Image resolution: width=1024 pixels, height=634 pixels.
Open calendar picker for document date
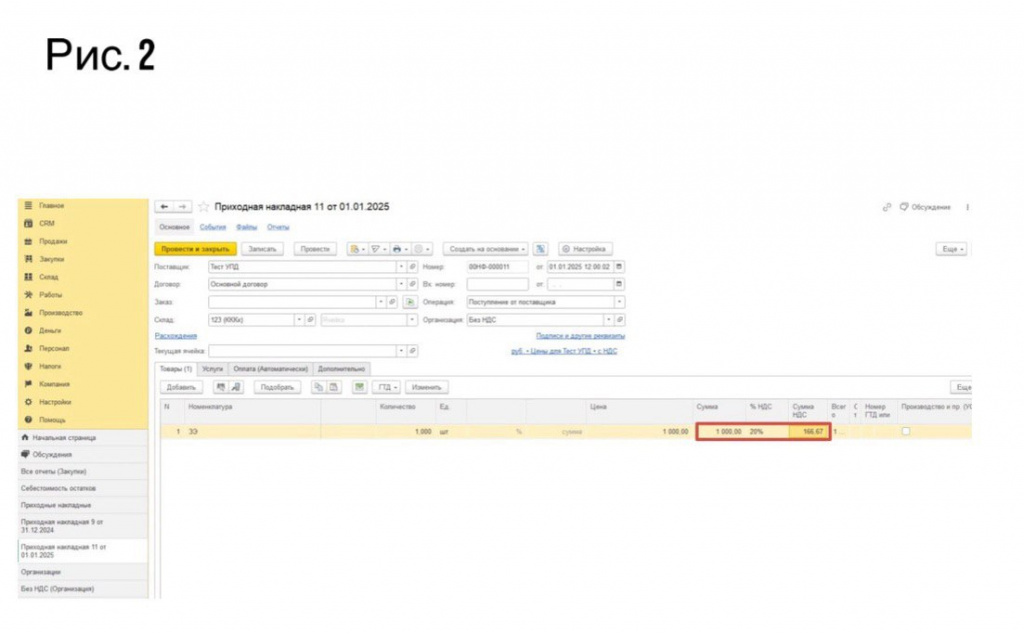pyautogui.click(x=619, y=267)
